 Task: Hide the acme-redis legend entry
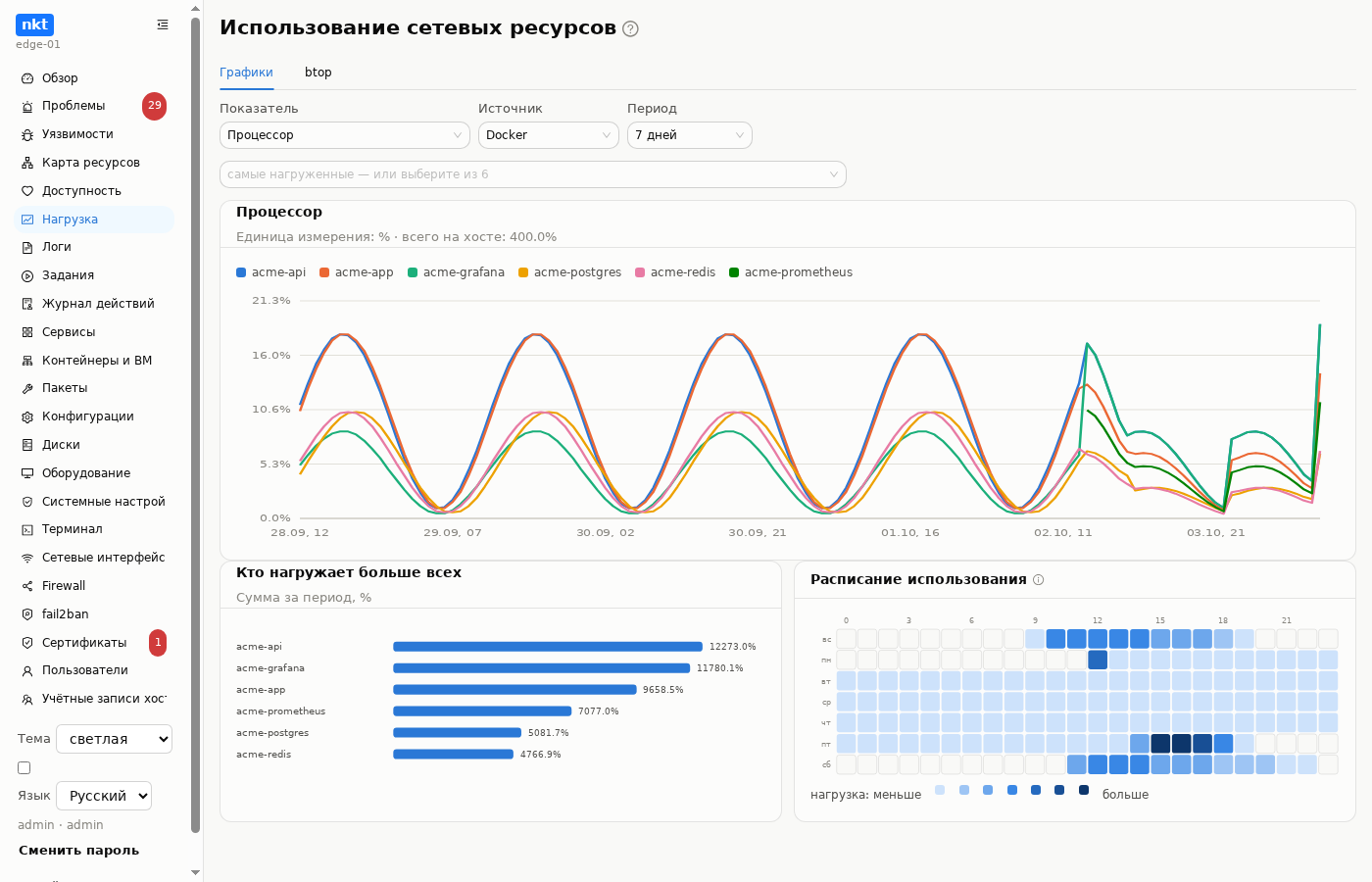[x=675, y=272]
